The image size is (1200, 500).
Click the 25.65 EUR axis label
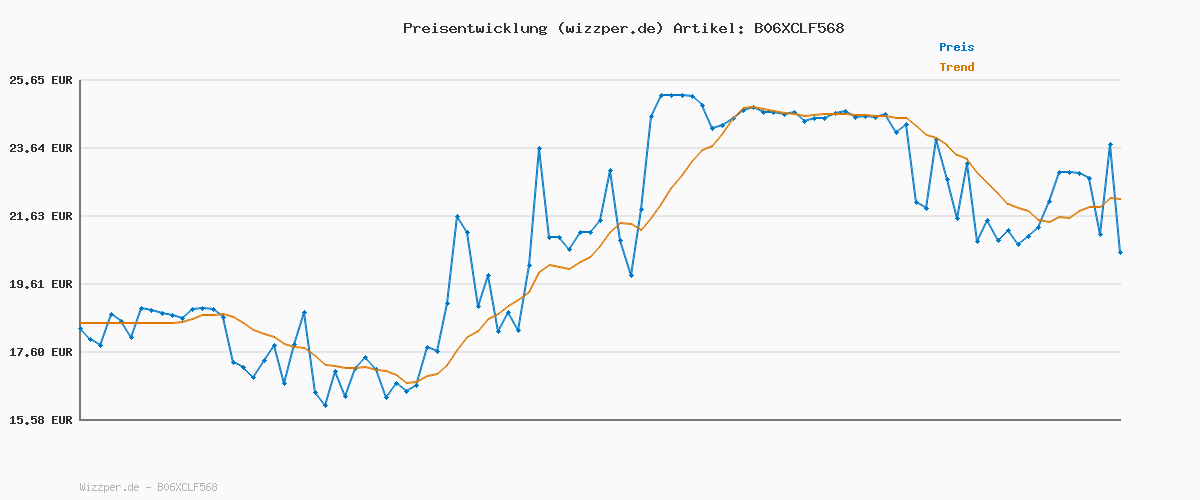(41, 80)
